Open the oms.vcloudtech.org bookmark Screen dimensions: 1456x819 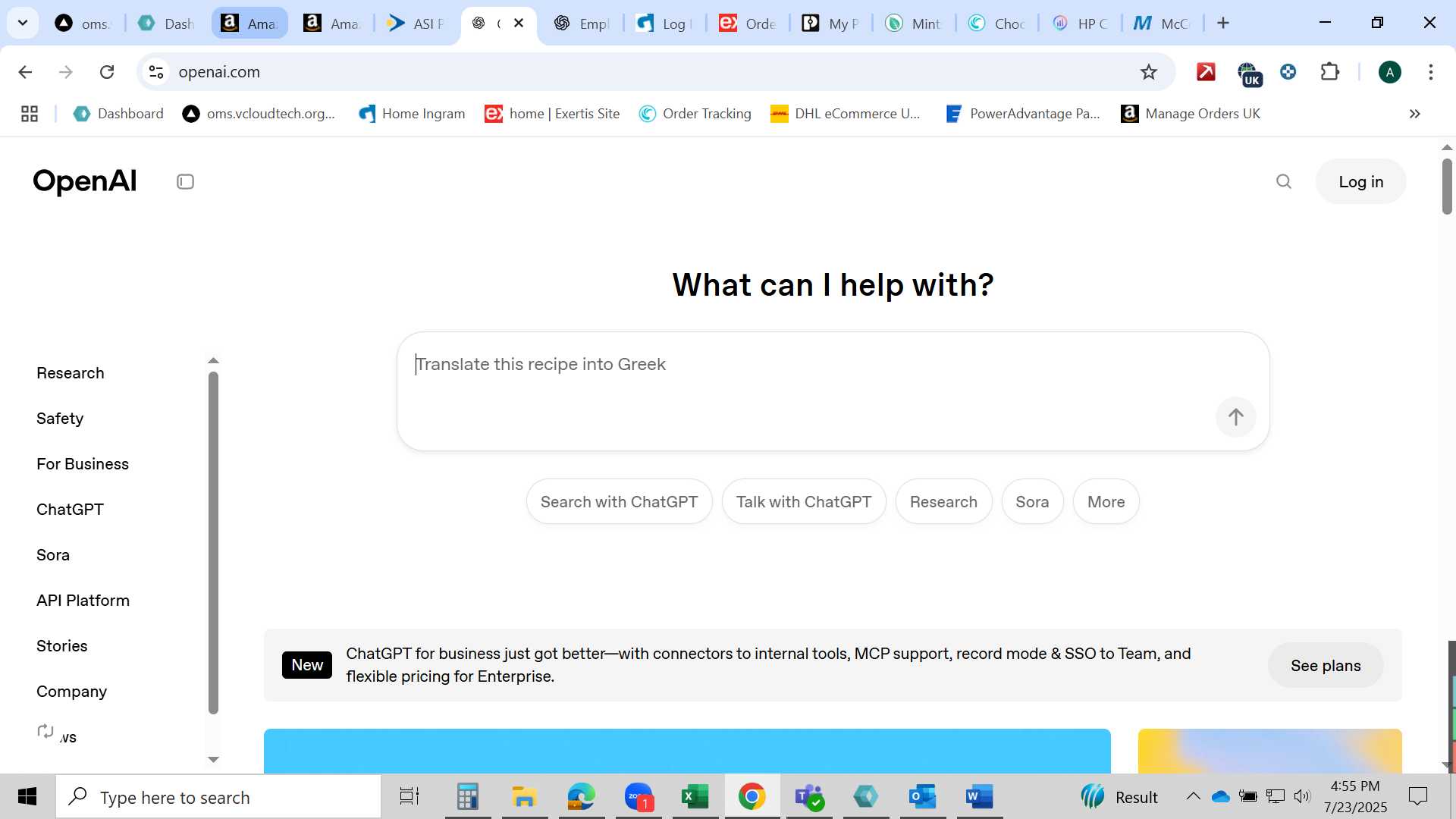[259, 114]
